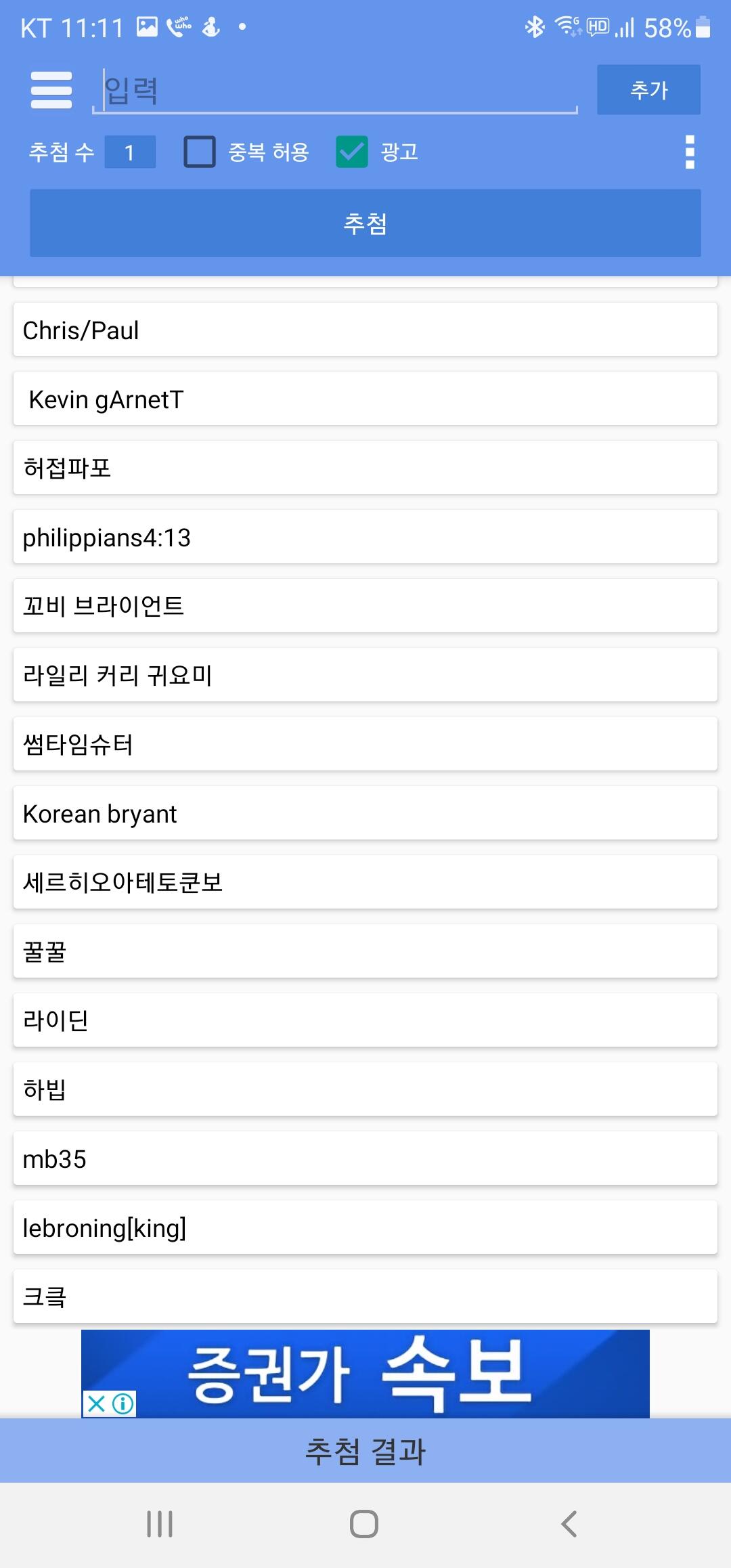The width and height of the screenshot is (731, 1568).
Task: Click the large 추첨 button
Action: tap(365, 223)
